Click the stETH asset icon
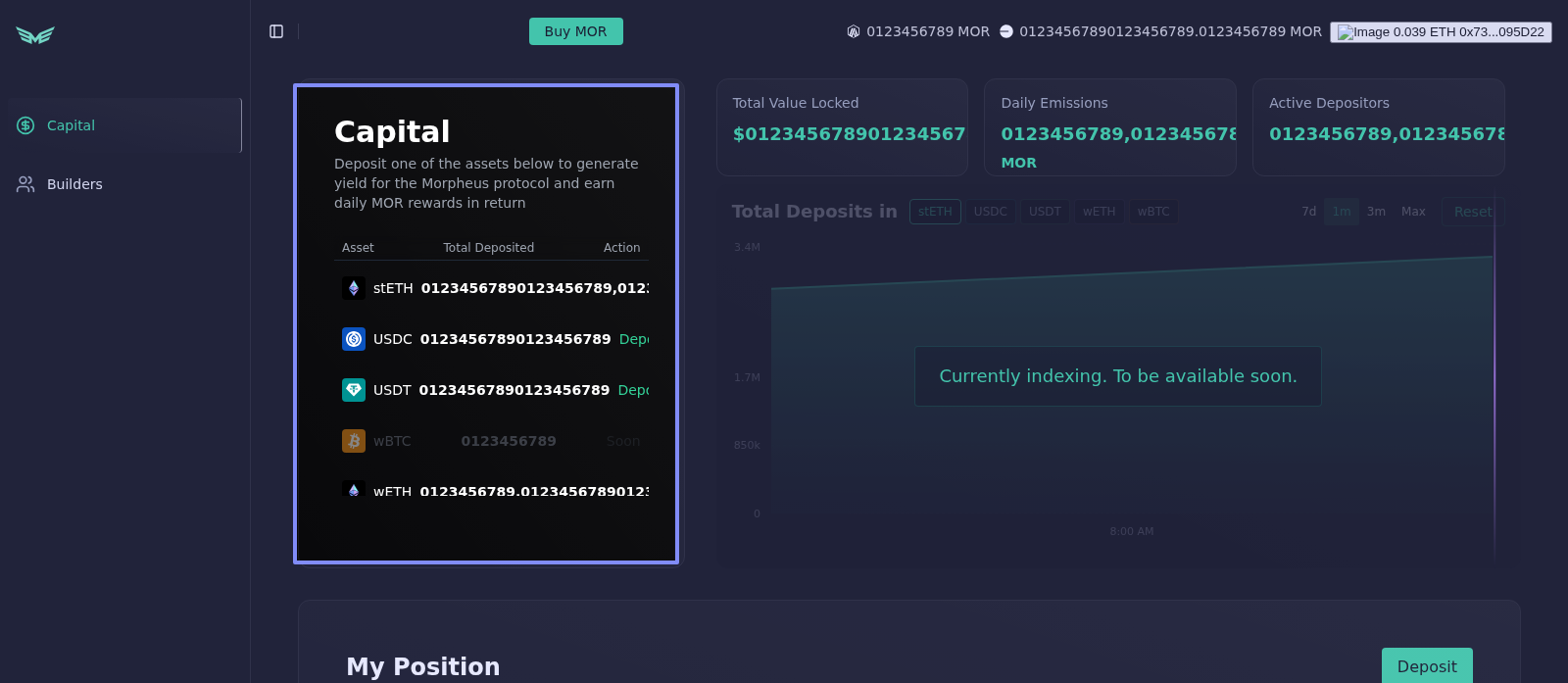The image size is (1568, 683). 354,288
